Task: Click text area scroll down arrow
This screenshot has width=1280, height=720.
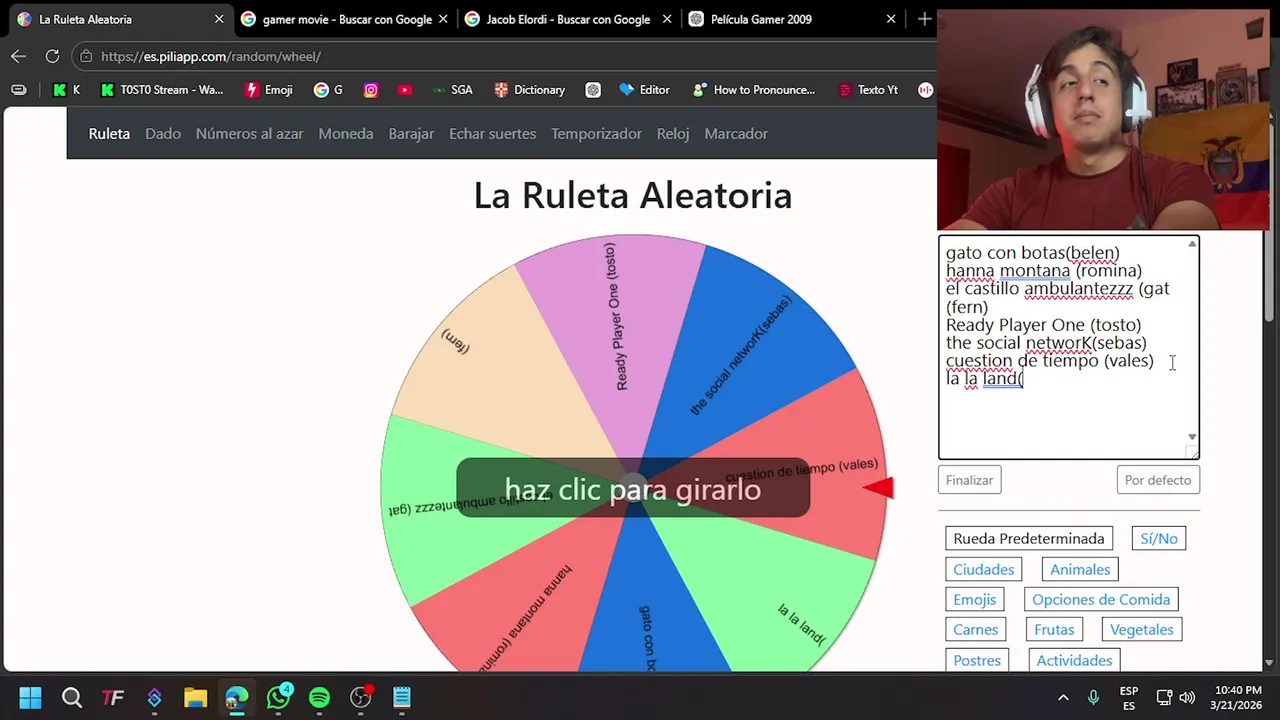Action: (1192, 437)
